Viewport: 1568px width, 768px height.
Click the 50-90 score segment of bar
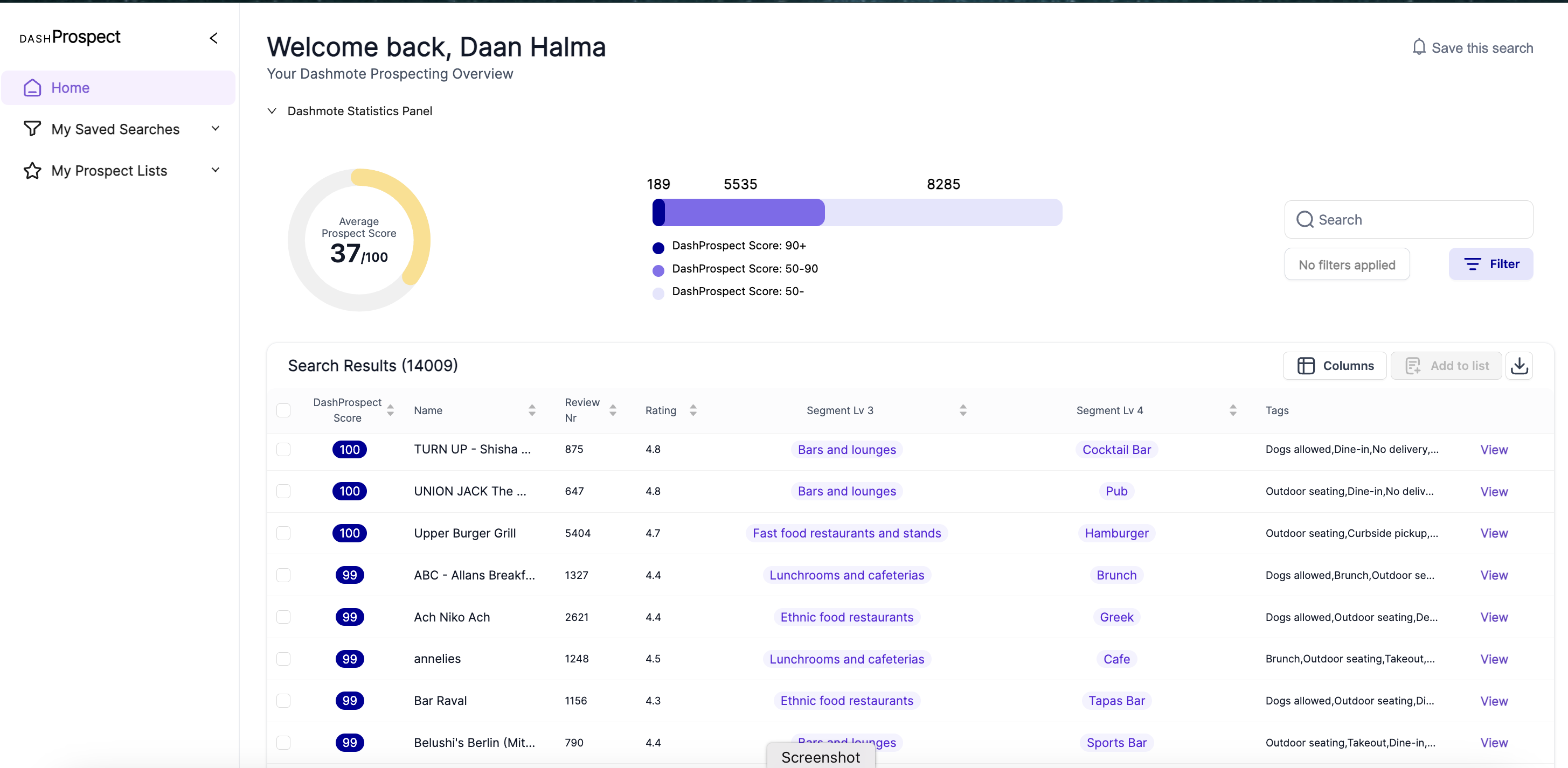(744, 212)
